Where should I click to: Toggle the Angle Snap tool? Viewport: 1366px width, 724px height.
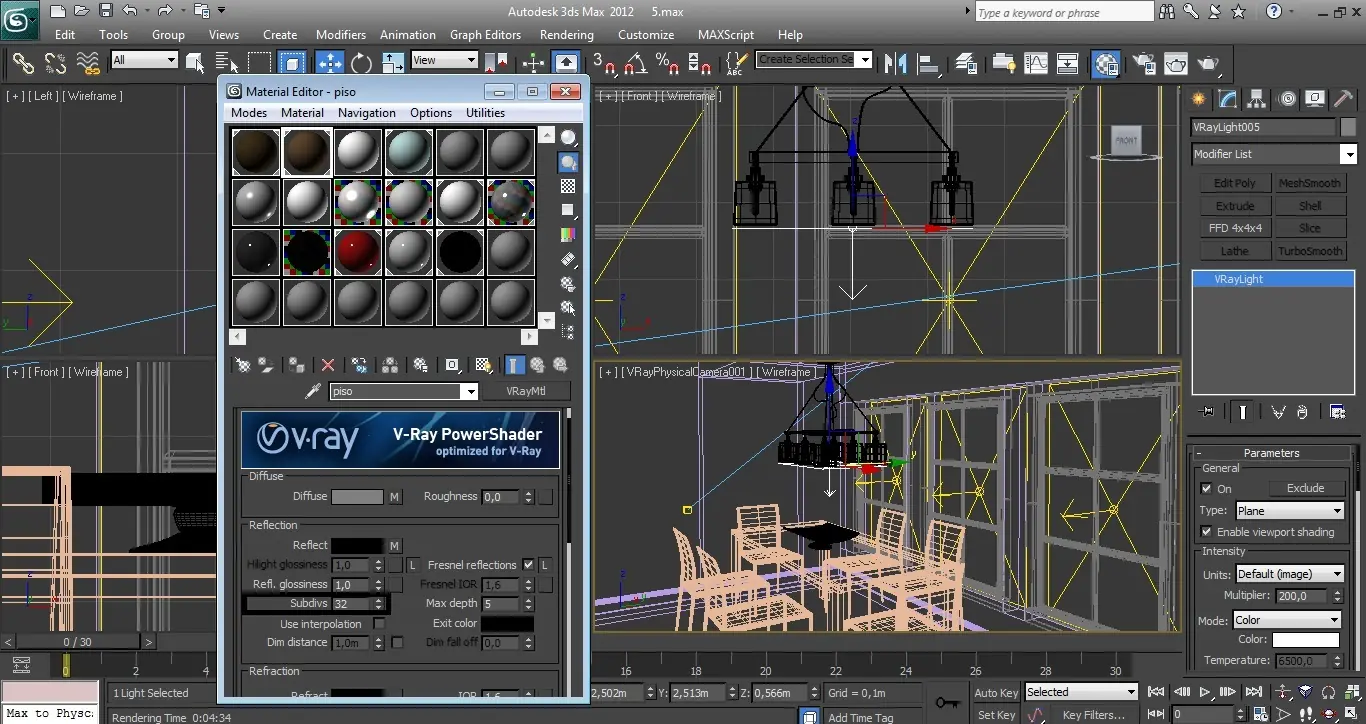[635, 63]
